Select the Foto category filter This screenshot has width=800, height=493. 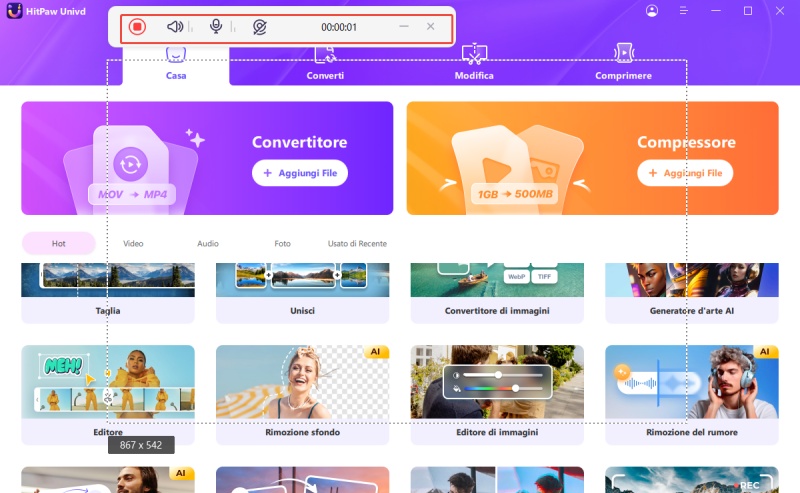pos(282,243)
